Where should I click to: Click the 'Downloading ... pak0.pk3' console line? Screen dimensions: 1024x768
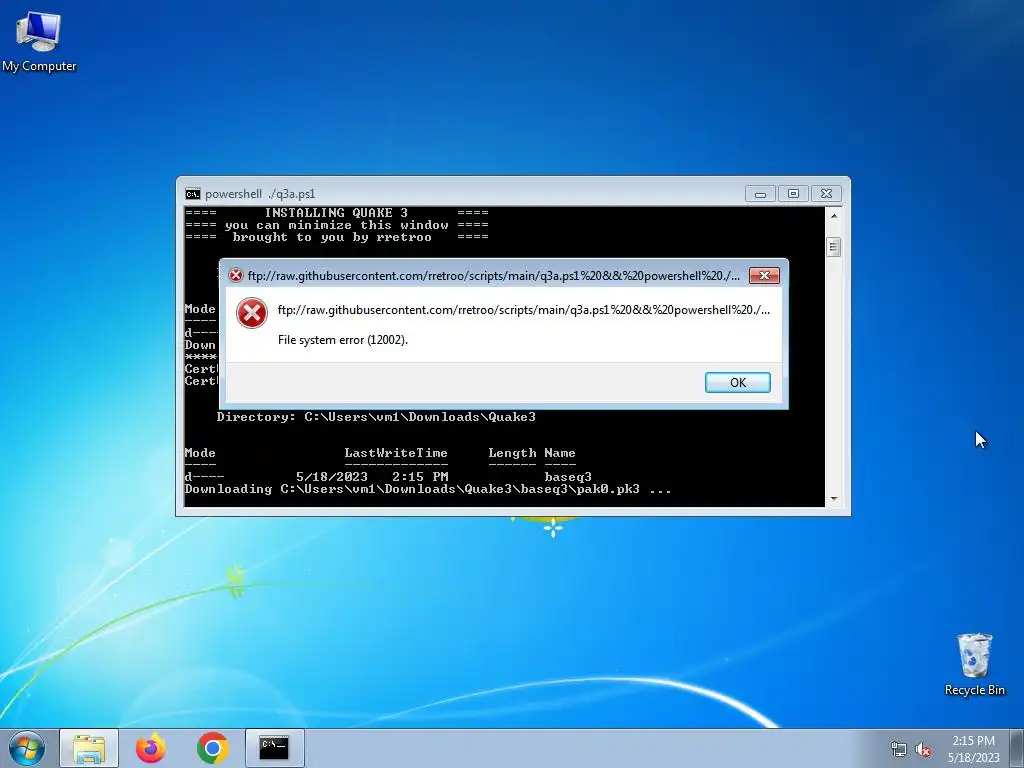[x=428, y=488]
